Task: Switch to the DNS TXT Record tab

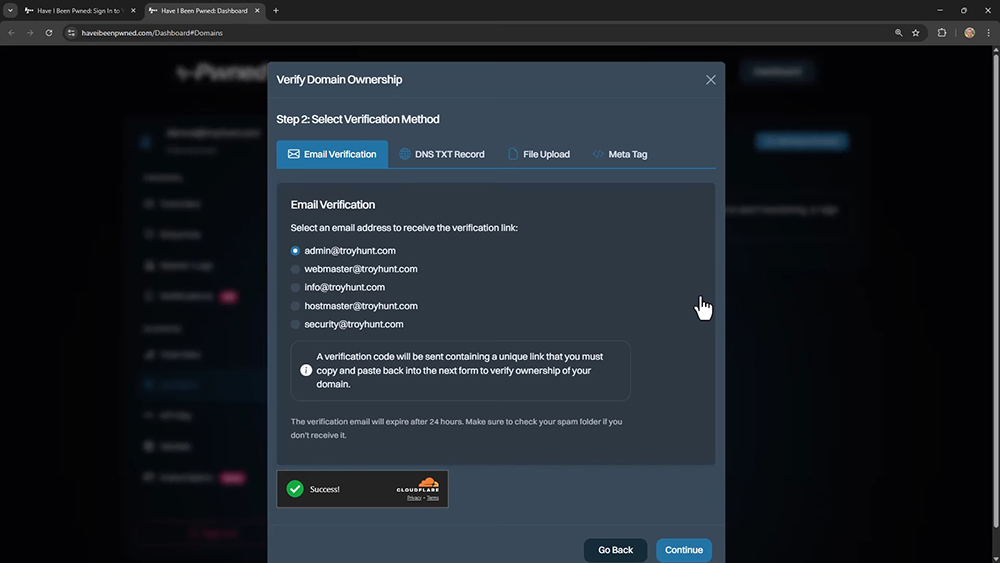Action: click(x=441, y=155)
